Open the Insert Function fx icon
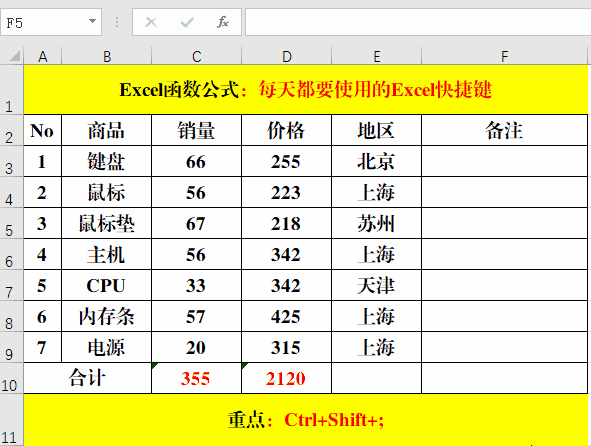591x446 pixels. (x=223, y=22)
